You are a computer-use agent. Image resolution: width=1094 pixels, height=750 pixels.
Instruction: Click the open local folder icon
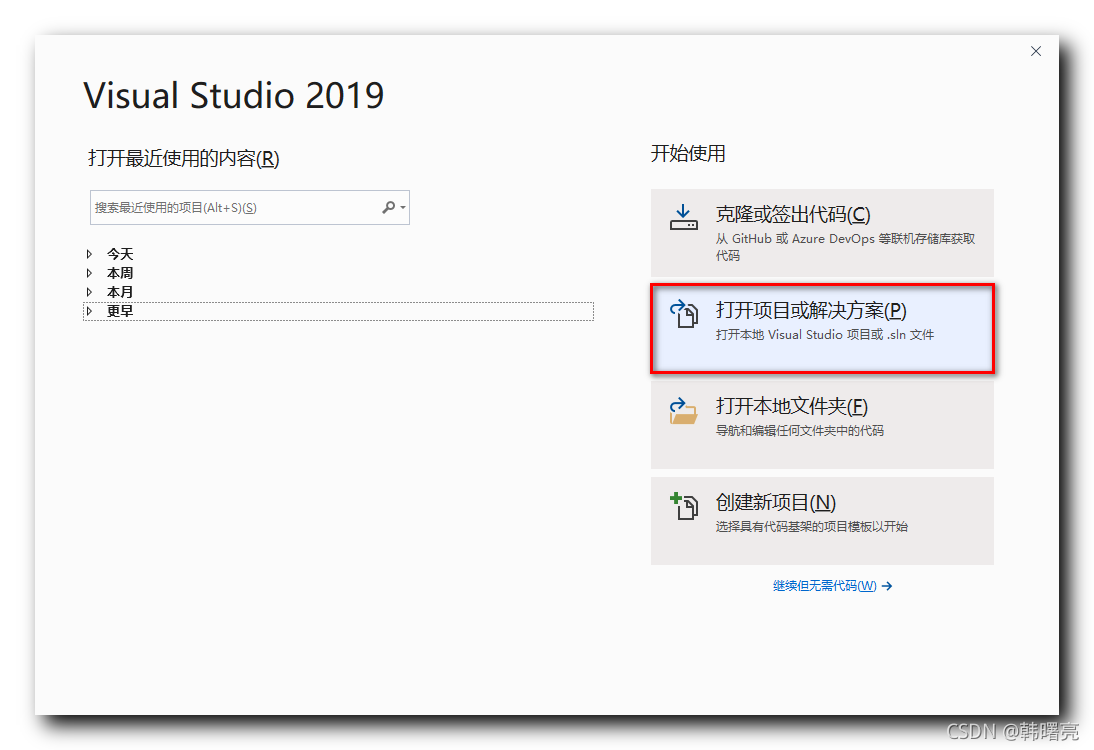[683, 410]
